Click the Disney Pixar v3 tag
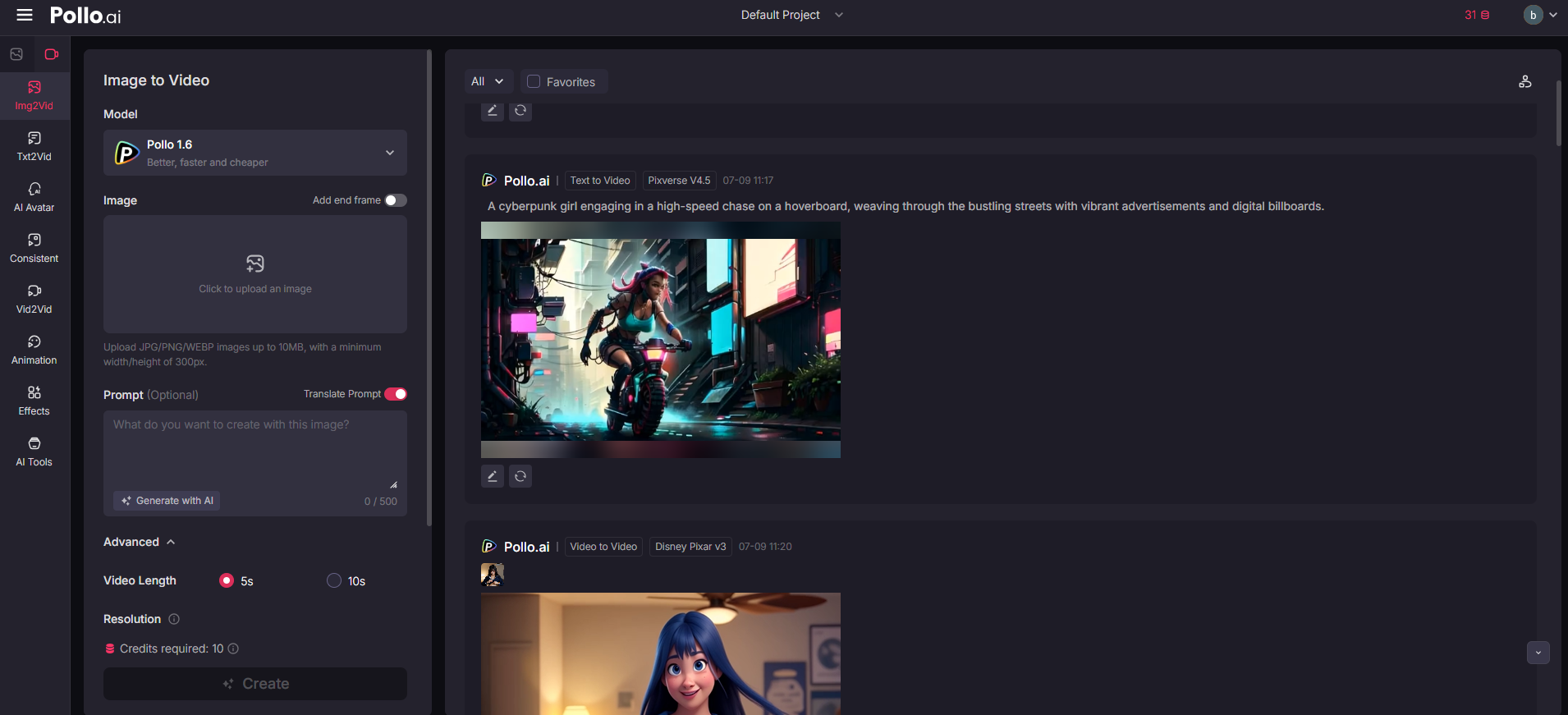 coord(690,547)
